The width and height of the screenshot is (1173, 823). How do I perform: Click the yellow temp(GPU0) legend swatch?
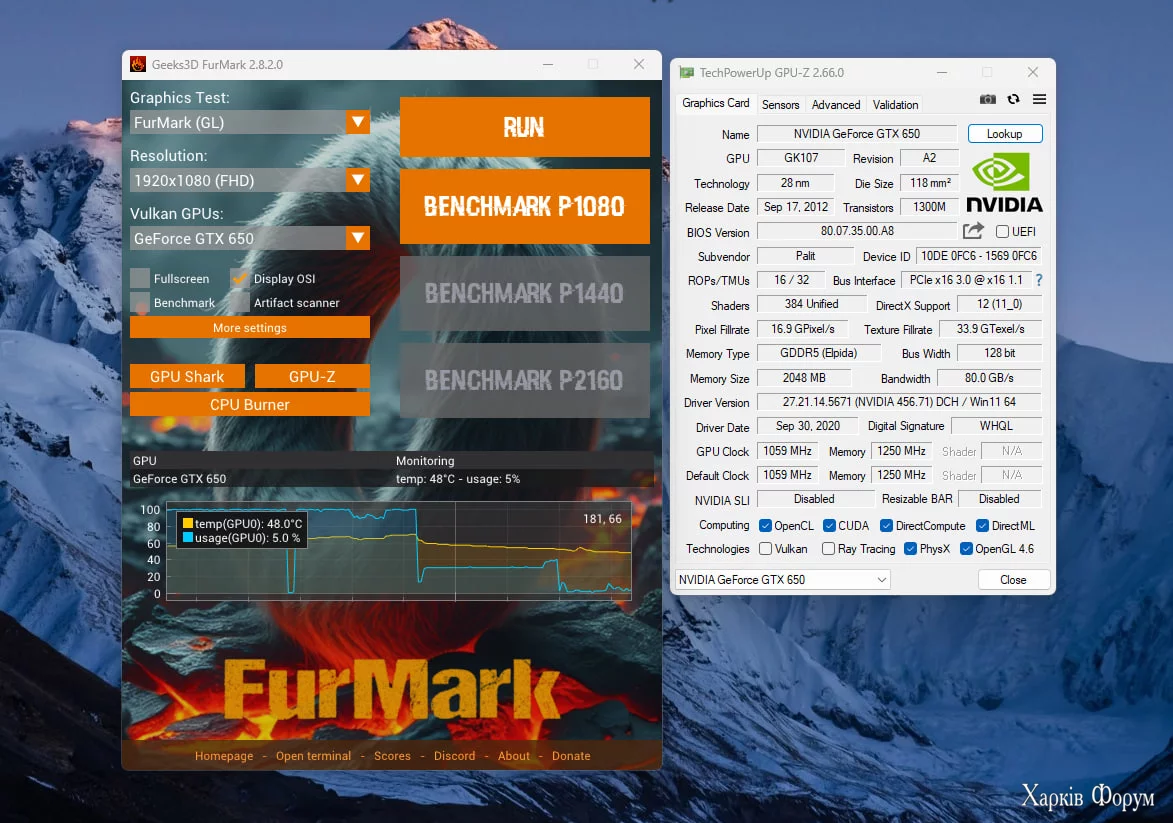pyautogui.click(x=188, y=523)
